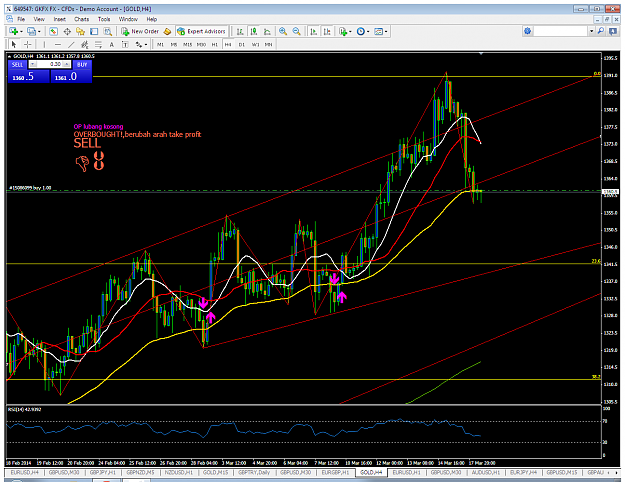625x482 pixels.
Task: Toggle the Data Window crosshair-circle icon
Action: click(67, 31)
